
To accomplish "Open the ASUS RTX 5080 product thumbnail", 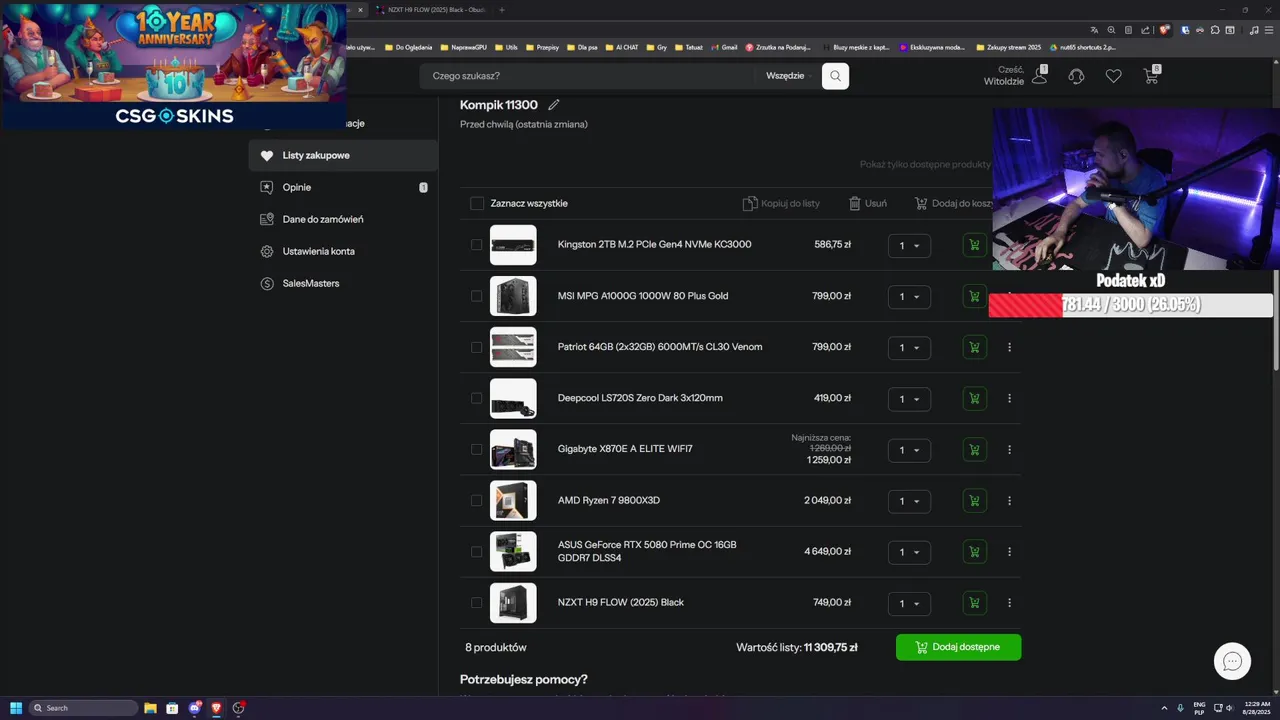I will tap(513, 552).
